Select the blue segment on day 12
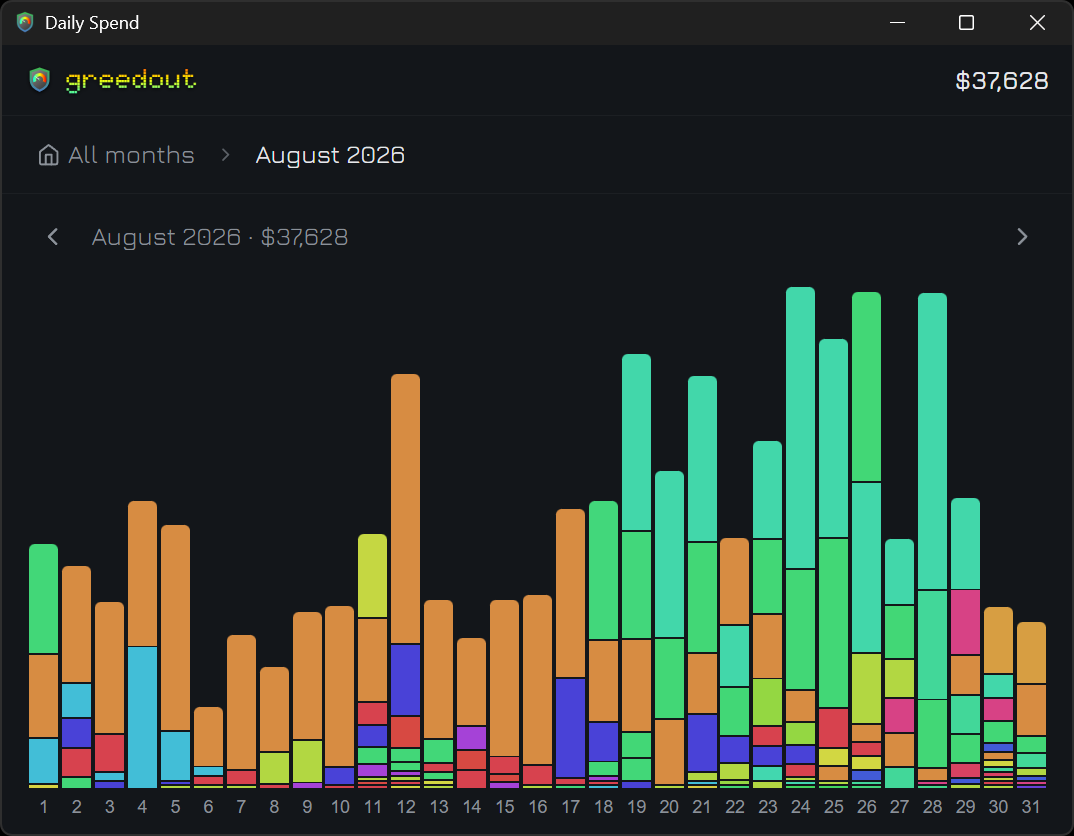Image resolution: width=1074 pixels, height=836 pixels. pyautogui.click(x=405, y=681)
